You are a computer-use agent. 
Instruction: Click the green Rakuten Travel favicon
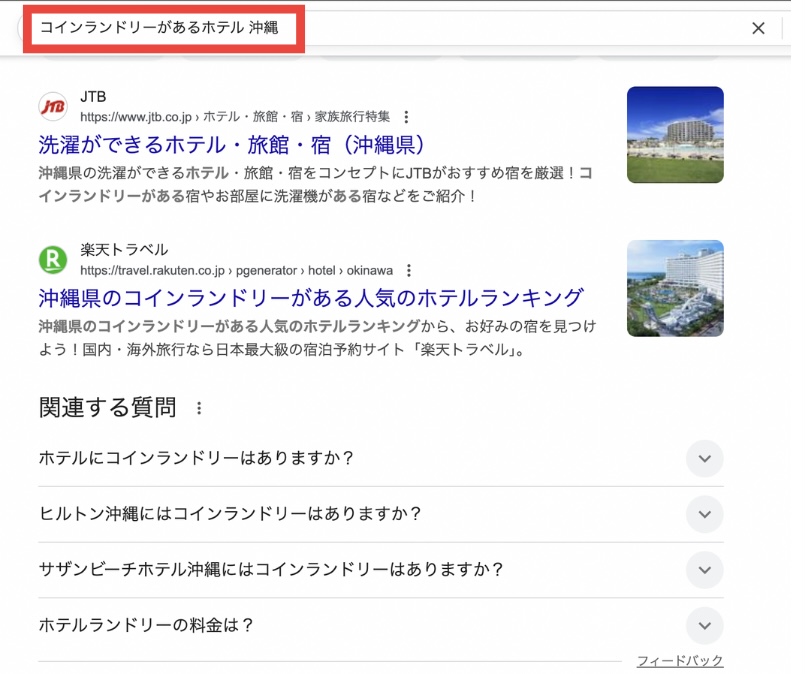(52, 260)
